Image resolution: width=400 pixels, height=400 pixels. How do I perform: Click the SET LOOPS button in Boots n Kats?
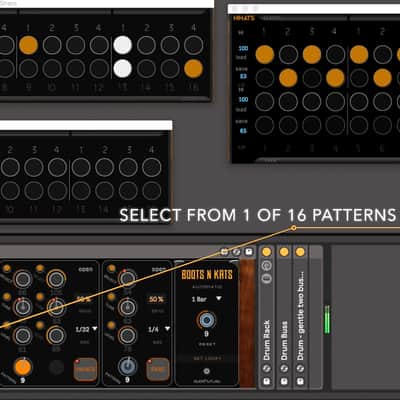(206, 358)
